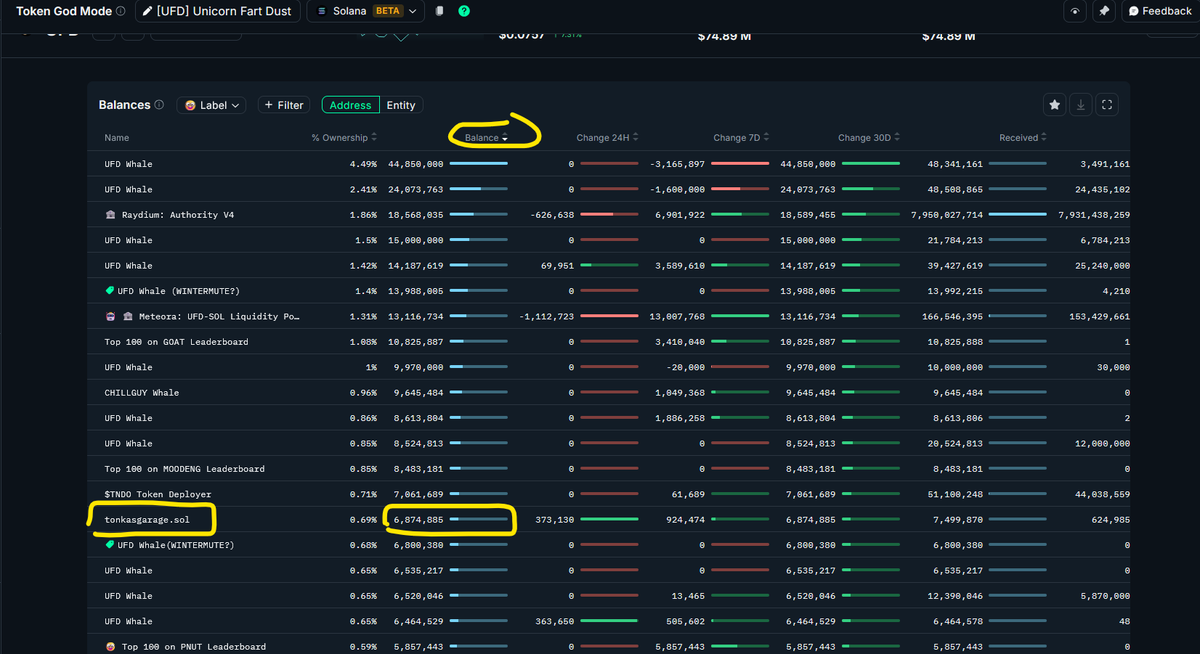
Task: Click the 7D change value 13,007,768
Action: [677, 316]
